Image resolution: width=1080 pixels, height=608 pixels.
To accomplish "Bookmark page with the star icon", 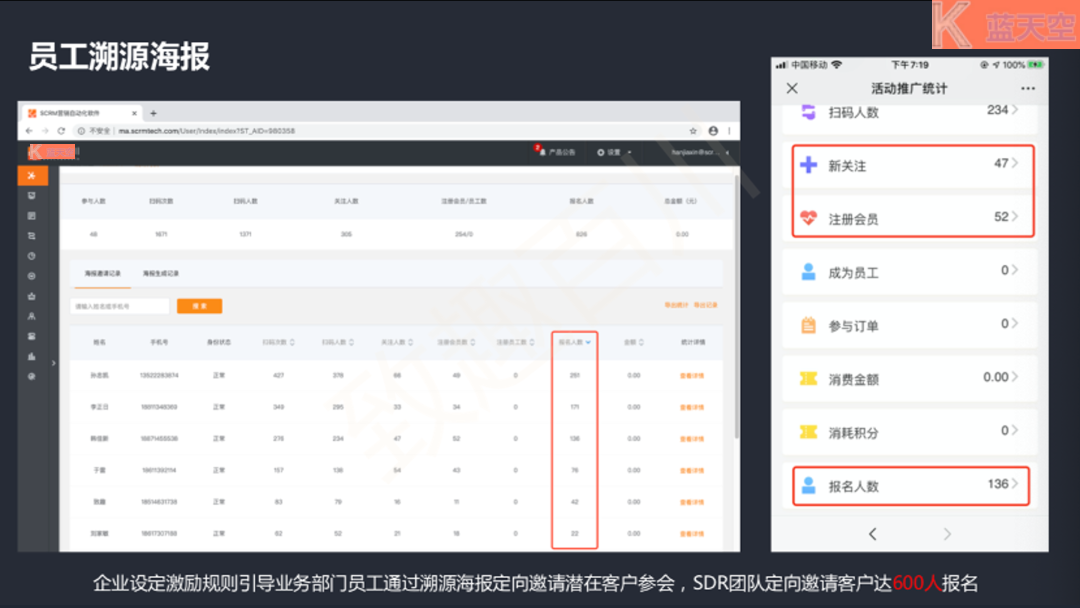I will point(693,131).
